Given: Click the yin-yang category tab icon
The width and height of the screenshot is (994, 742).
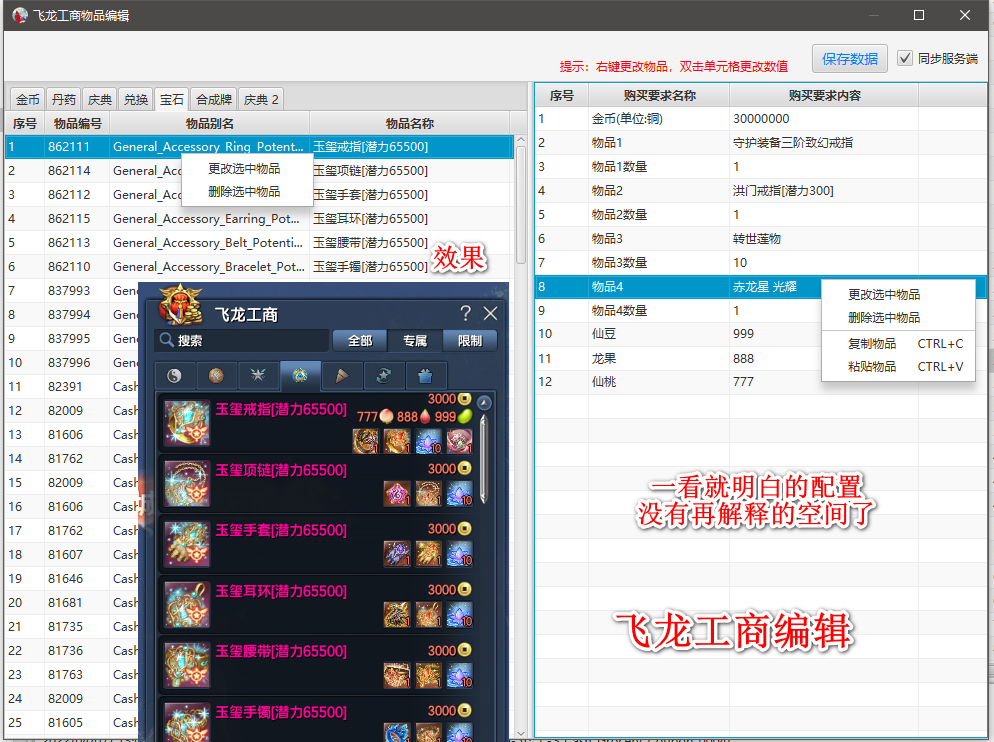Looking at the screenshot, I should click(174, 376).
